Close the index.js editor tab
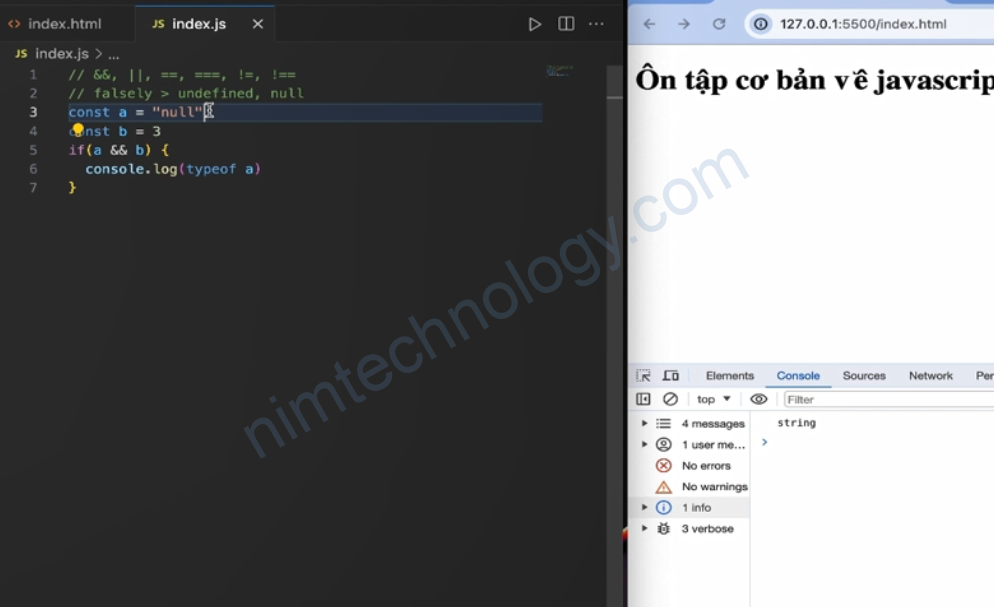The image size is (994, 607). [x=257, y=24]
